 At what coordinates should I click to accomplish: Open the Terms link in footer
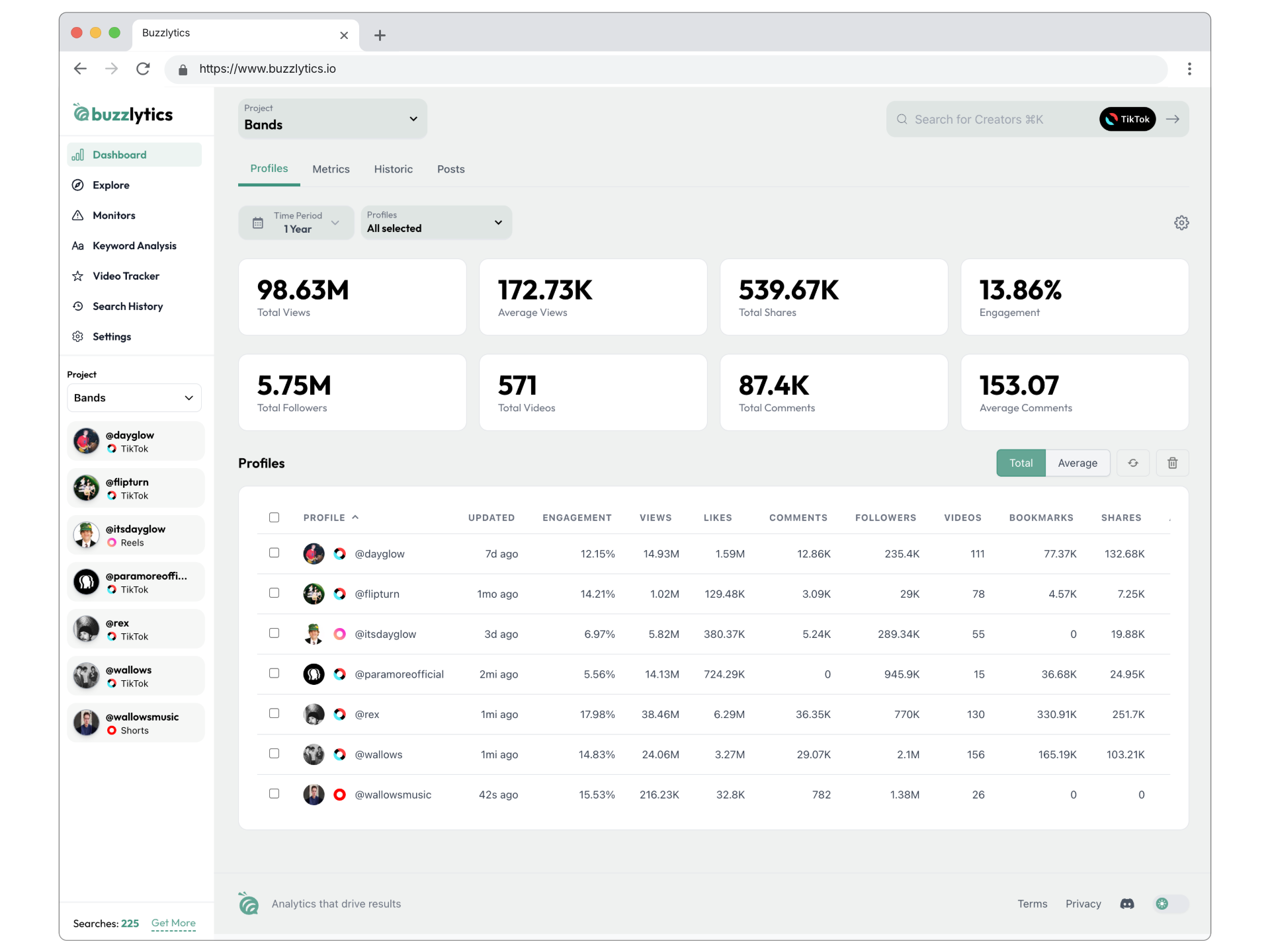coord(1033,904)
